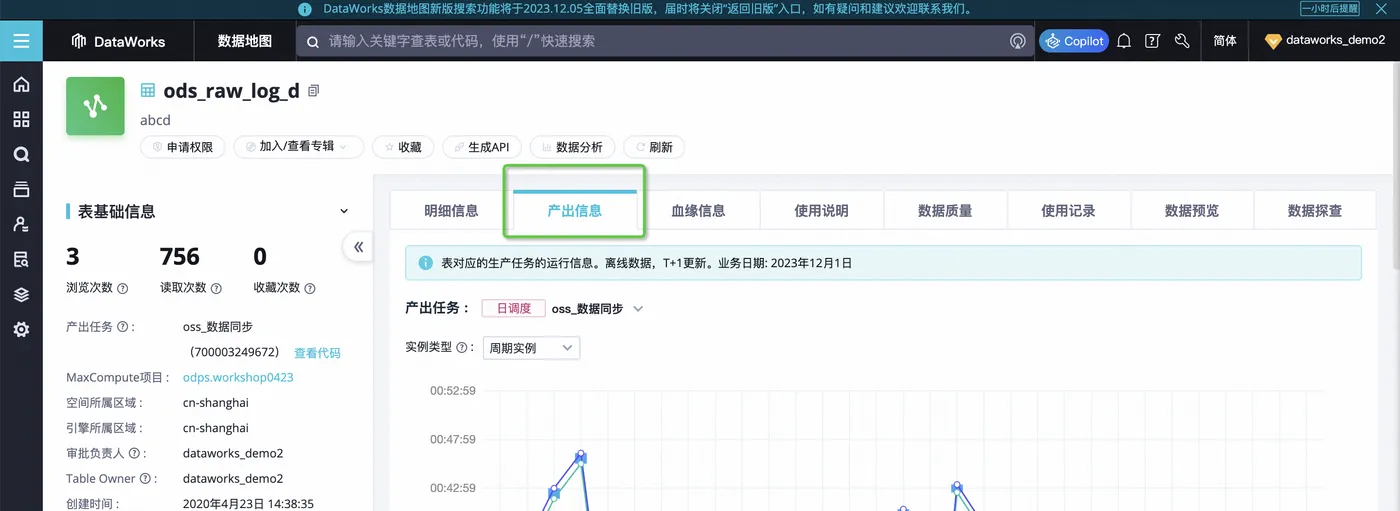Click the help icon beside 实例类型
Image resolution: width=1400 pixels, height=511 pixels.
462,348
